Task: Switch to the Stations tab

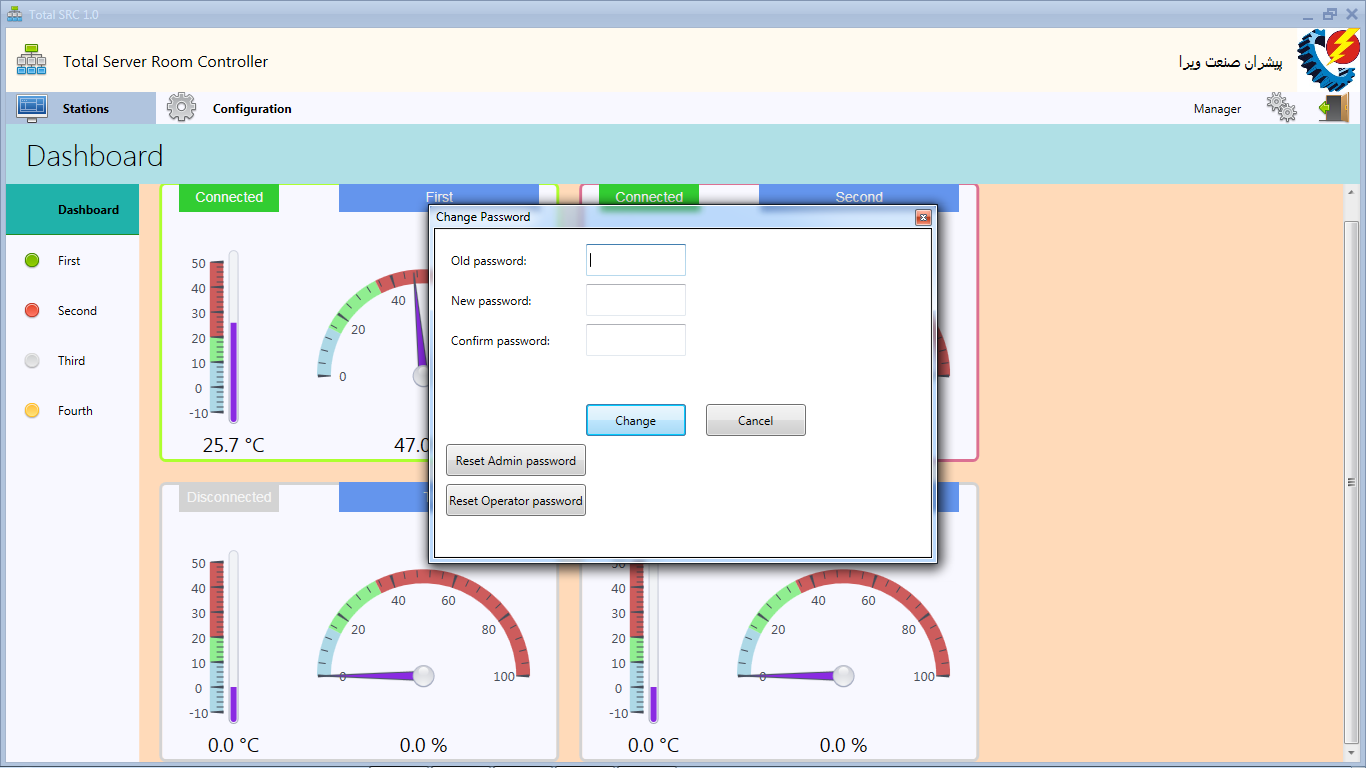Action: [81, 108]
